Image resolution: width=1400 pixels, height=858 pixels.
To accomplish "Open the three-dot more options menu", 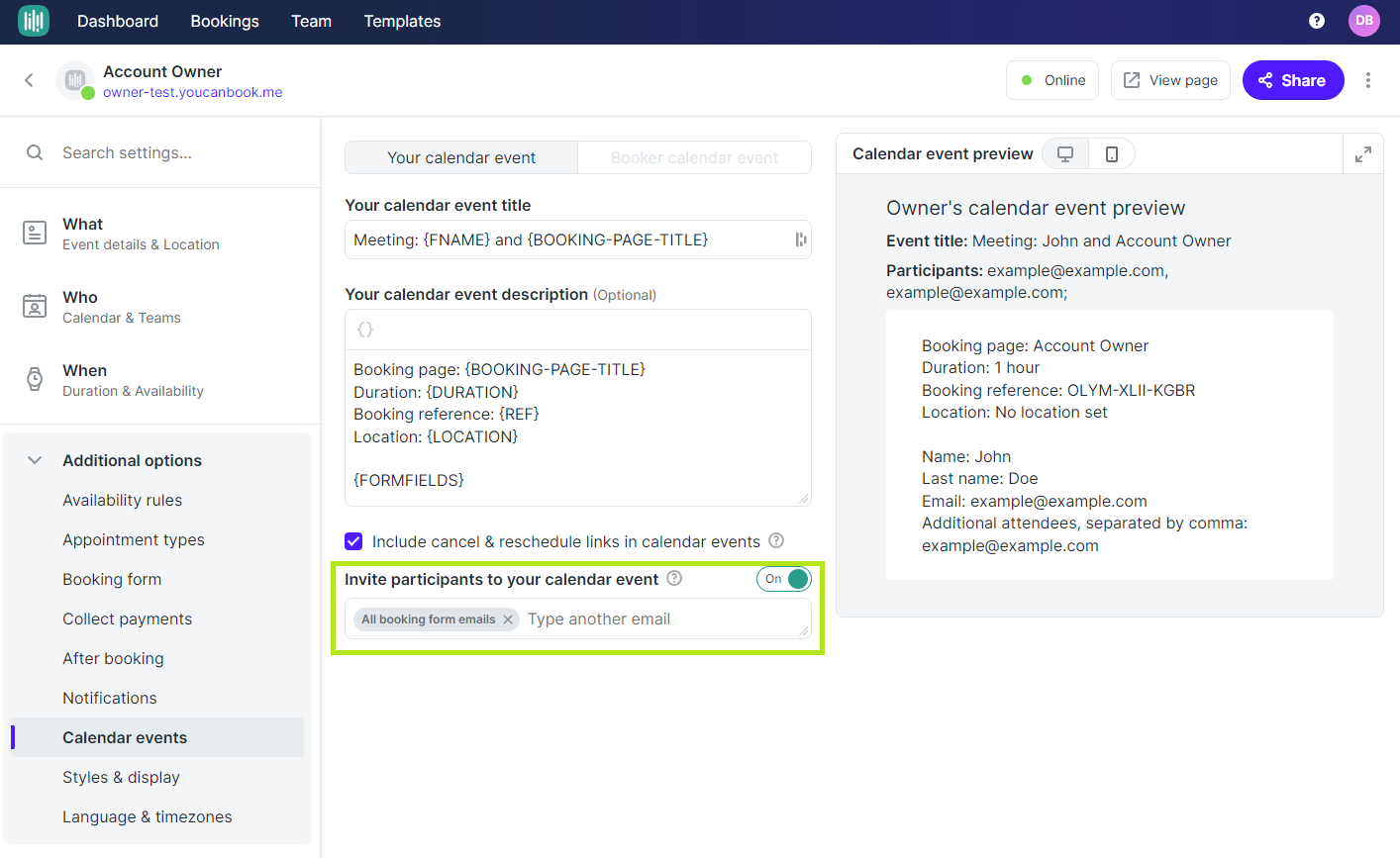I will (1368, 80).
